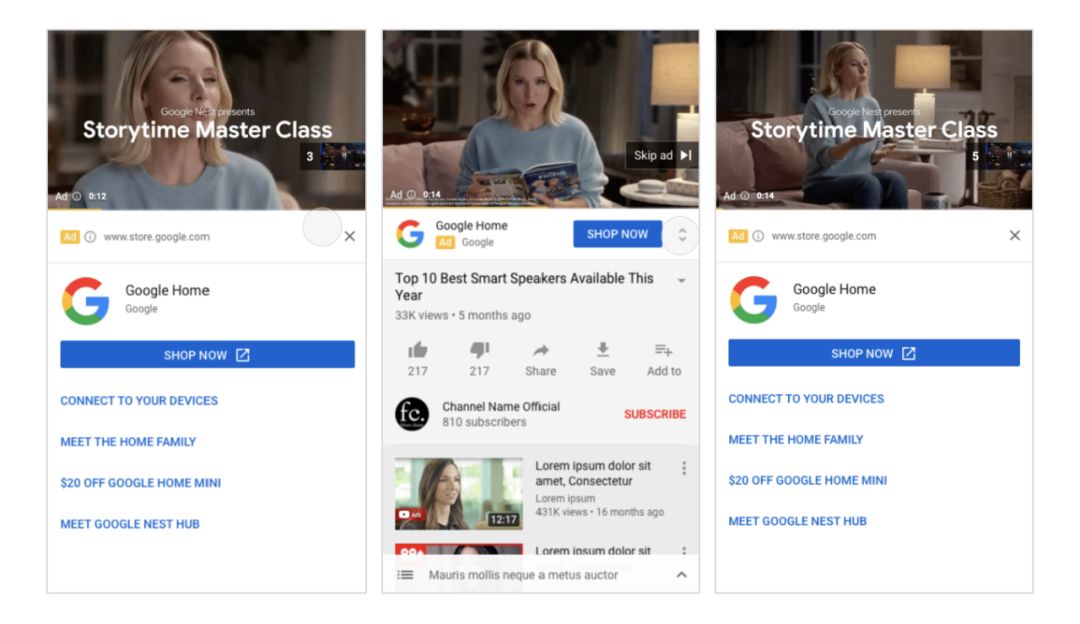Click the Google logo in the right mockup

point(754,299)
